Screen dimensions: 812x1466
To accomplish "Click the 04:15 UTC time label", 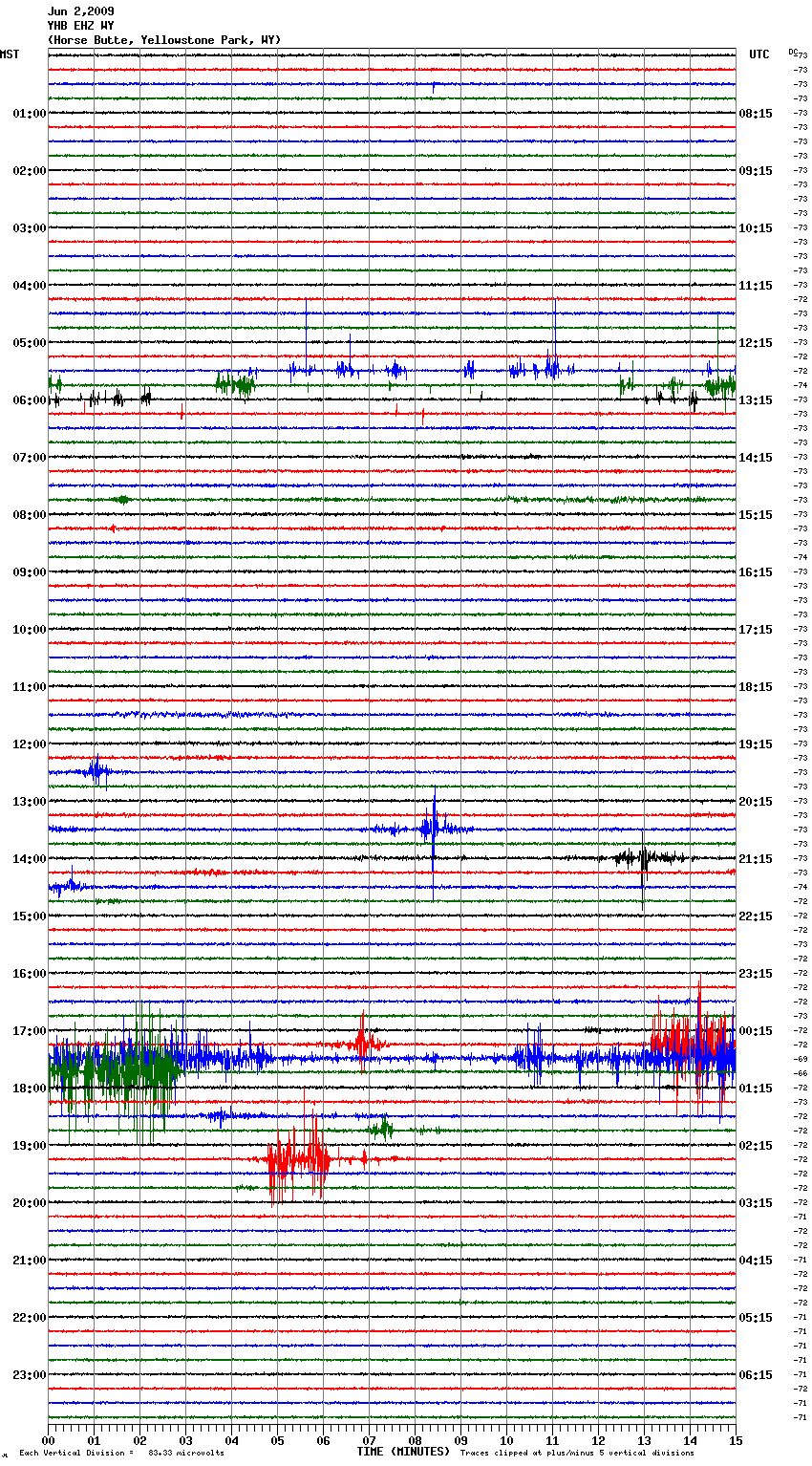I will (756, 1261).
